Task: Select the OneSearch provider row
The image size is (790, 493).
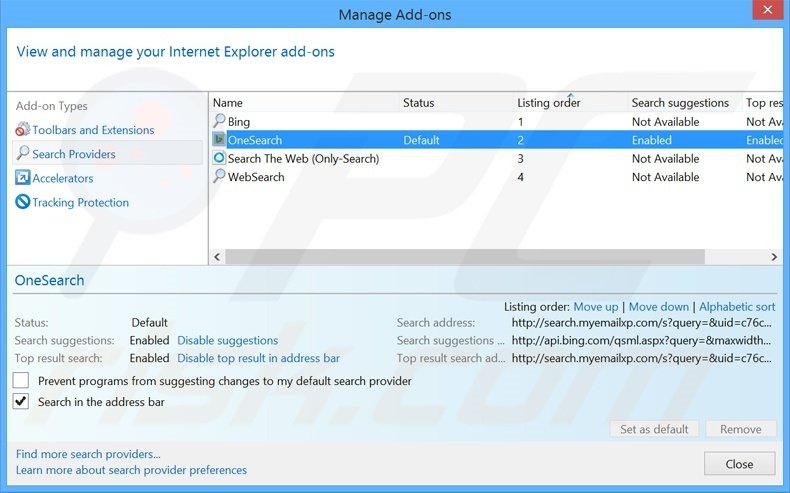Action: point(496,139)
